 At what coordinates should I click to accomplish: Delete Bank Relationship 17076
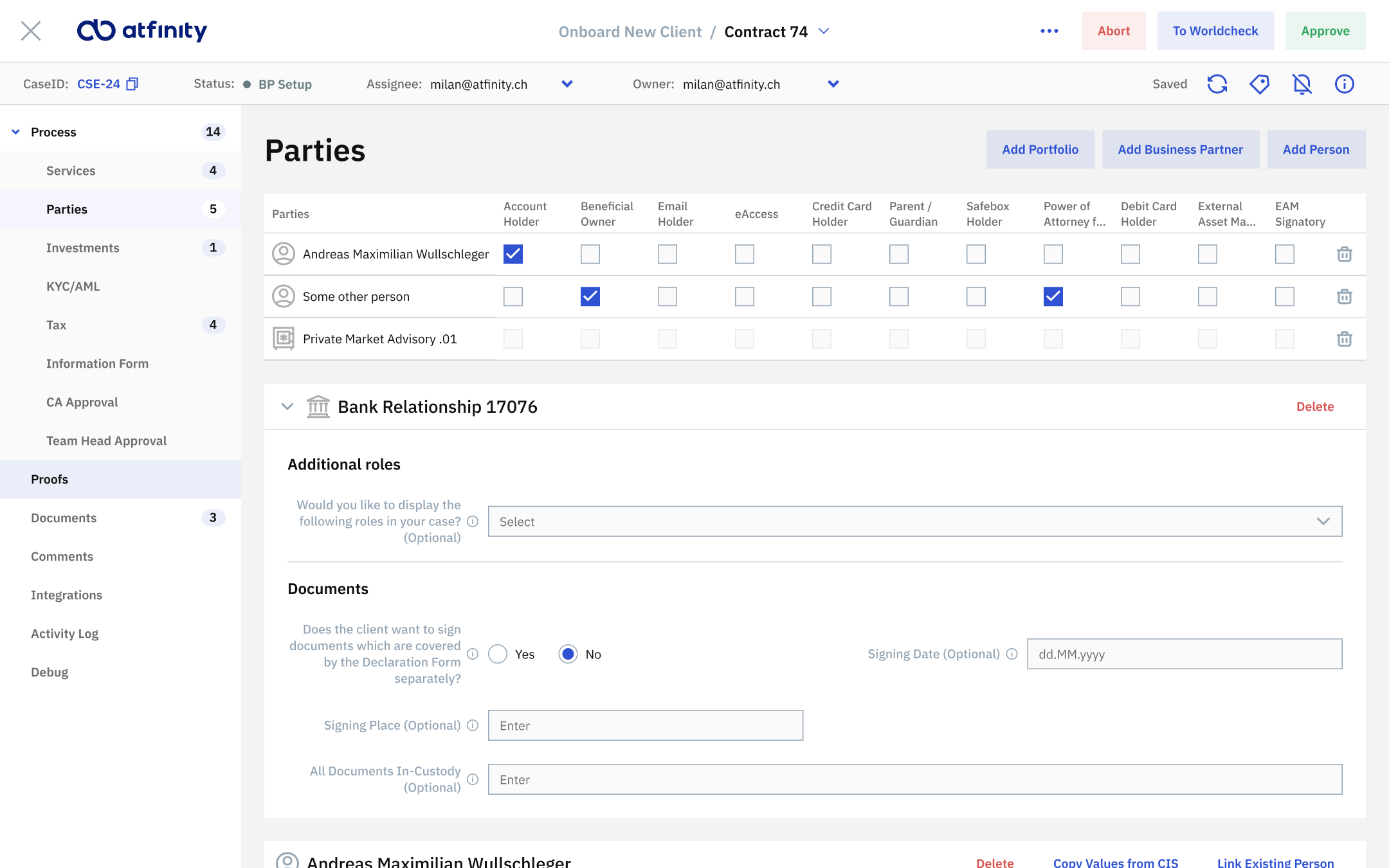[x=1315, y=406]
